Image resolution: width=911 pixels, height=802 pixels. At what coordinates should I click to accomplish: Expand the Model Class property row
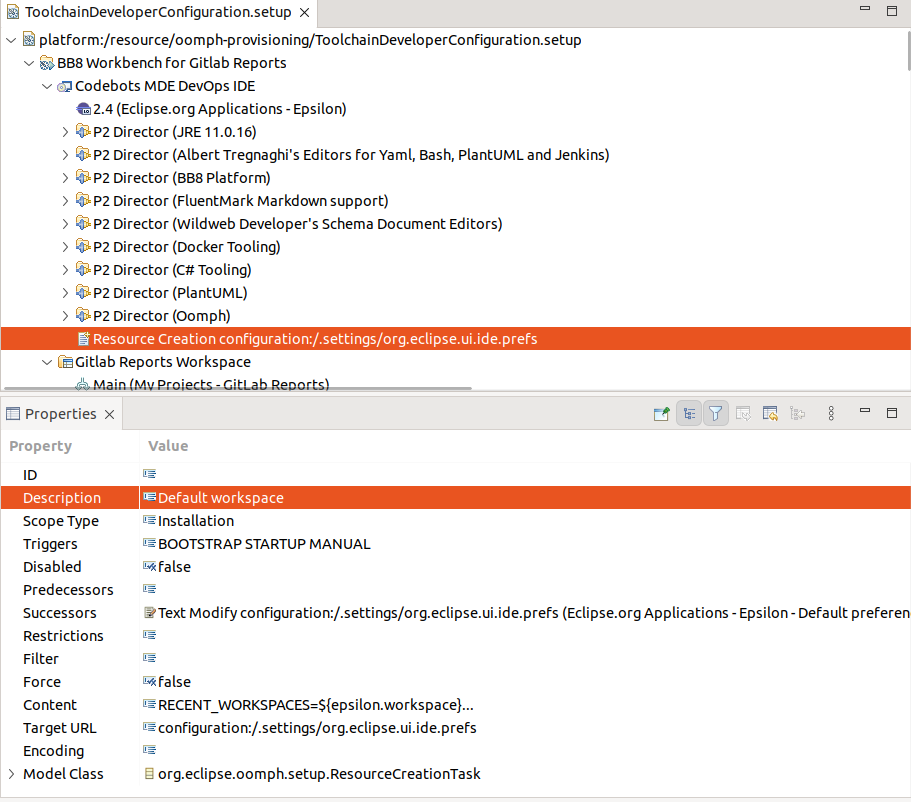11,774
